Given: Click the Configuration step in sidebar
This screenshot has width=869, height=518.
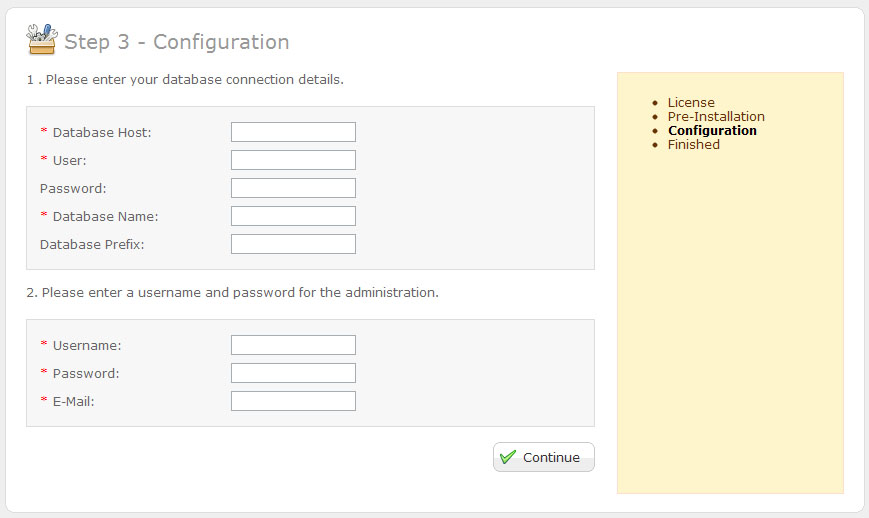Looking at the screenshot, I should click(x=712, y=130).
